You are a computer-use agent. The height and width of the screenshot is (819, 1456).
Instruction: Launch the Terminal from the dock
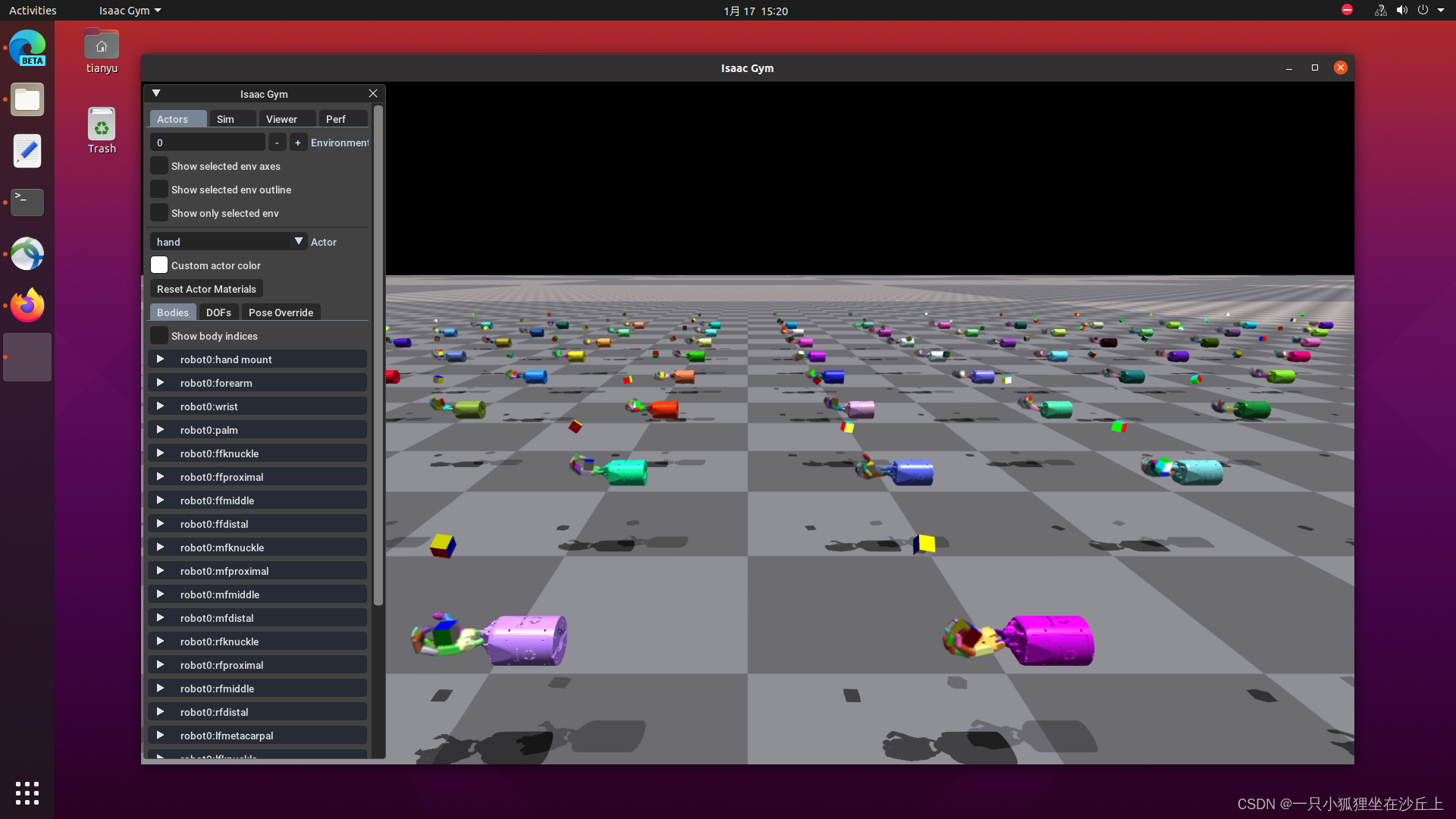pos(27,202)
